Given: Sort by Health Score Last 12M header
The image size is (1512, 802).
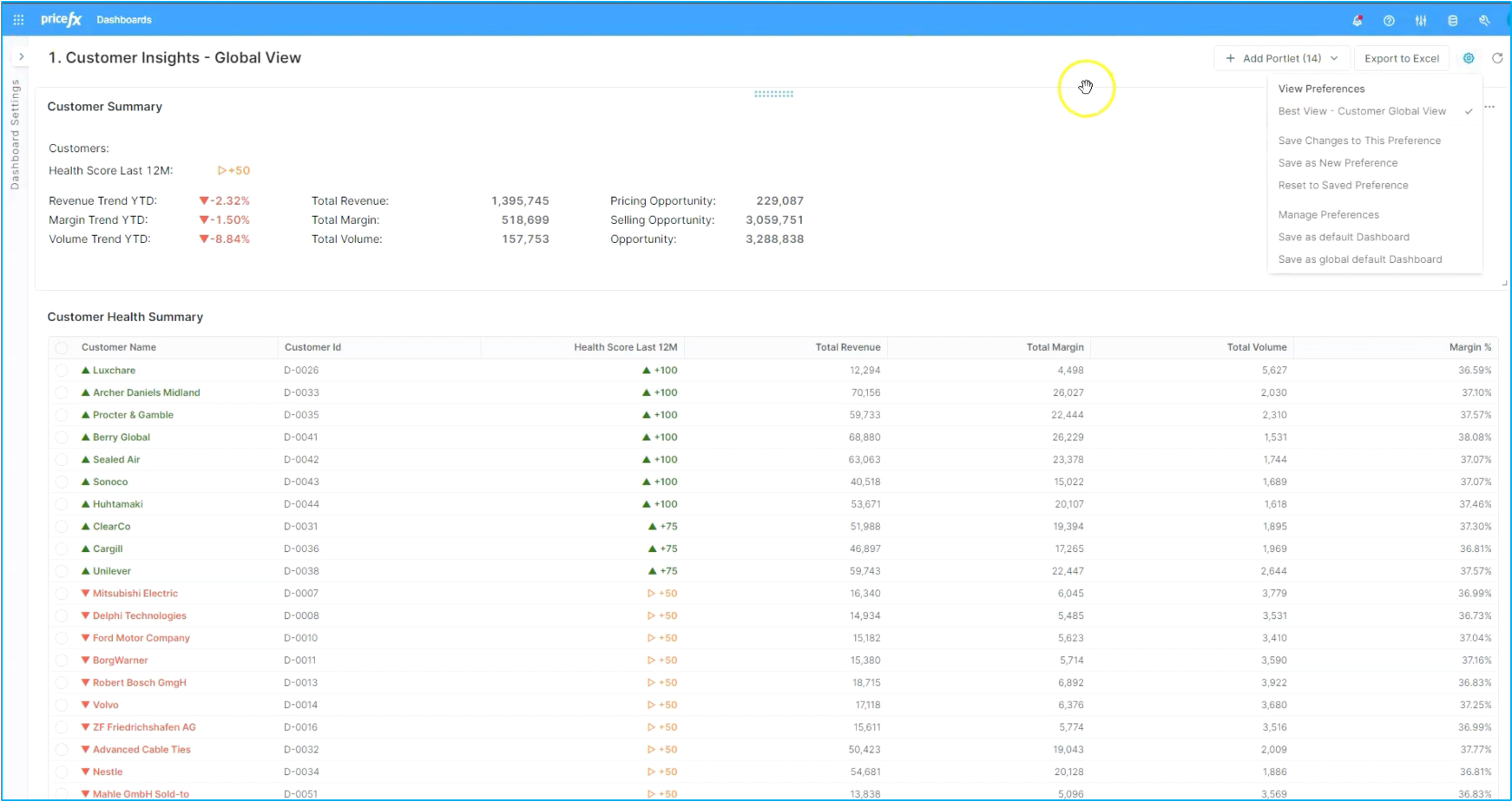Looking at the screenshot, I should [625, 347].
